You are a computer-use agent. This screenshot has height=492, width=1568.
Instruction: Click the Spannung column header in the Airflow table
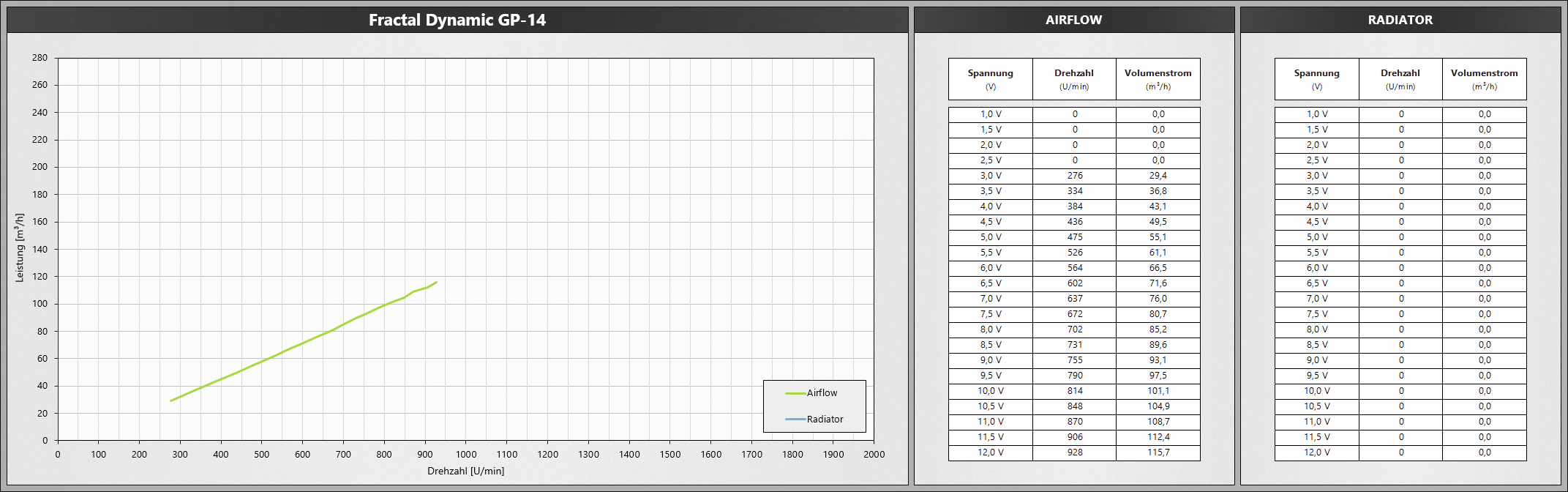pyautogui.click(x=991, y=79)
